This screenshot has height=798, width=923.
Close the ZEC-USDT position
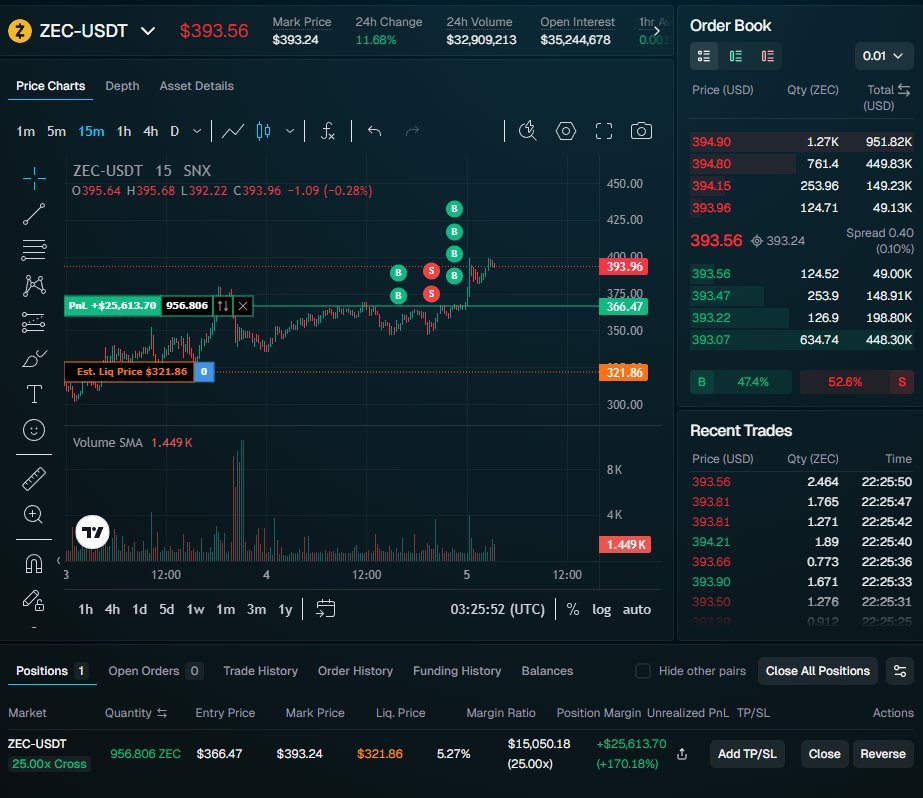pyautogui.click(x=824, y=754)
